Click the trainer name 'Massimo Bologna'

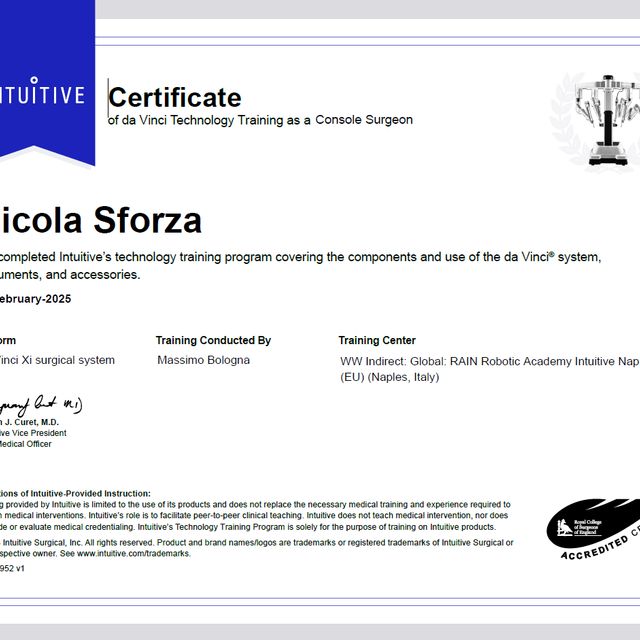(x=203, y=360)
